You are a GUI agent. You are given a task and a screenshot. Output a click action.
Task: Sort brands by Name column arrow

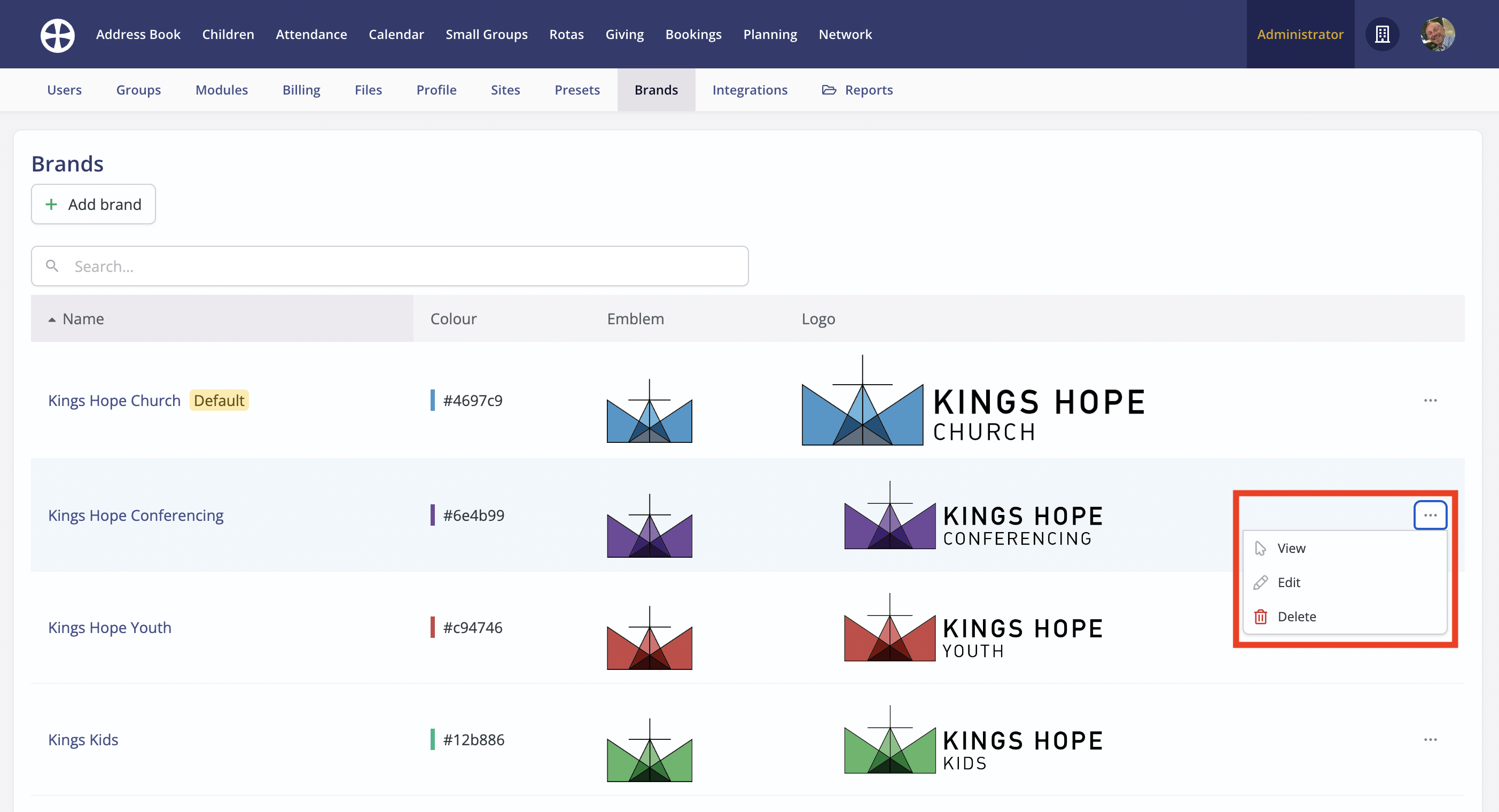pyautogui.click(x=52, y=319)
